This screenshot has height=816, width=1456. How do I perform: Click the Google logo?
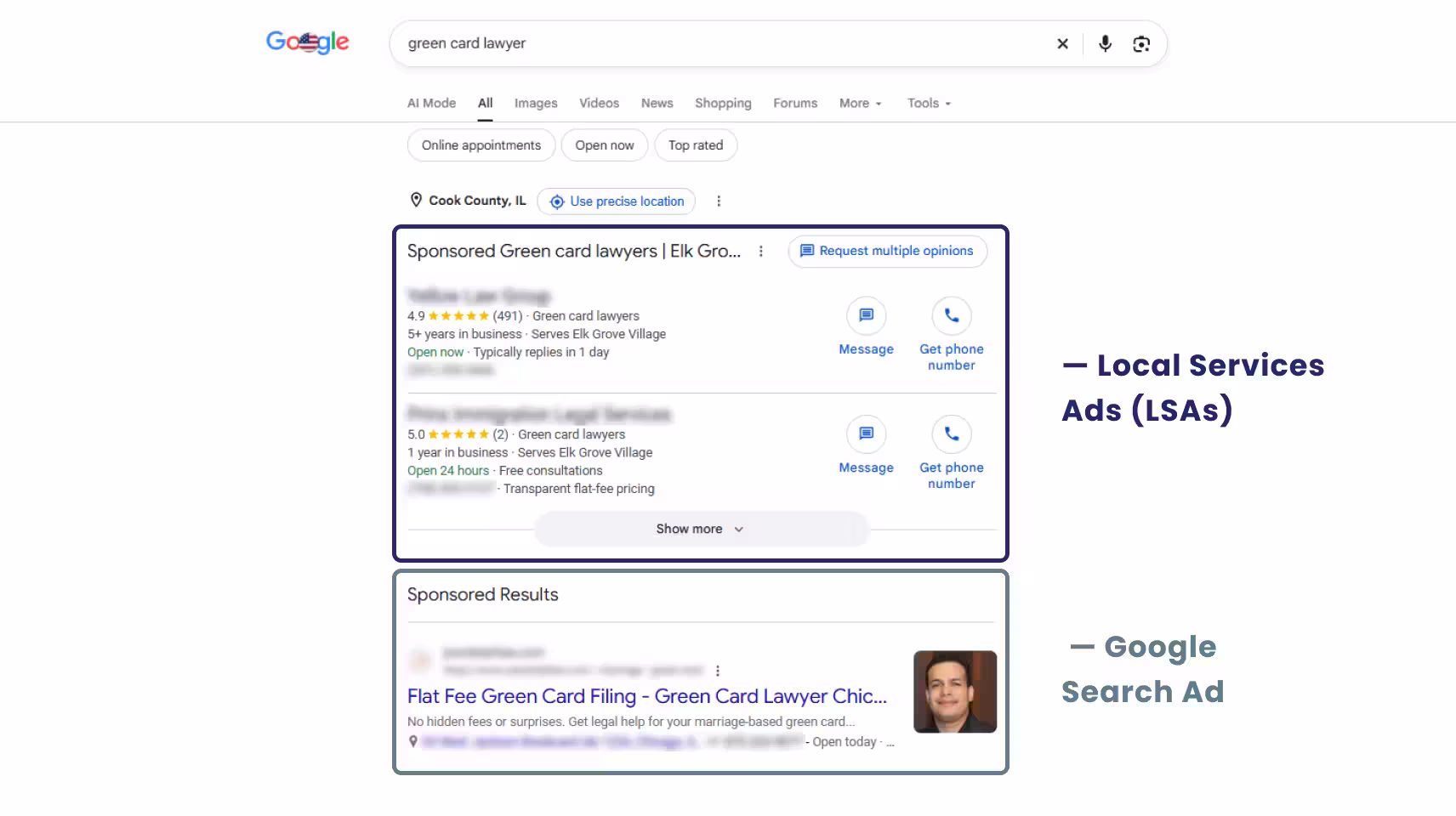(307, 42)
